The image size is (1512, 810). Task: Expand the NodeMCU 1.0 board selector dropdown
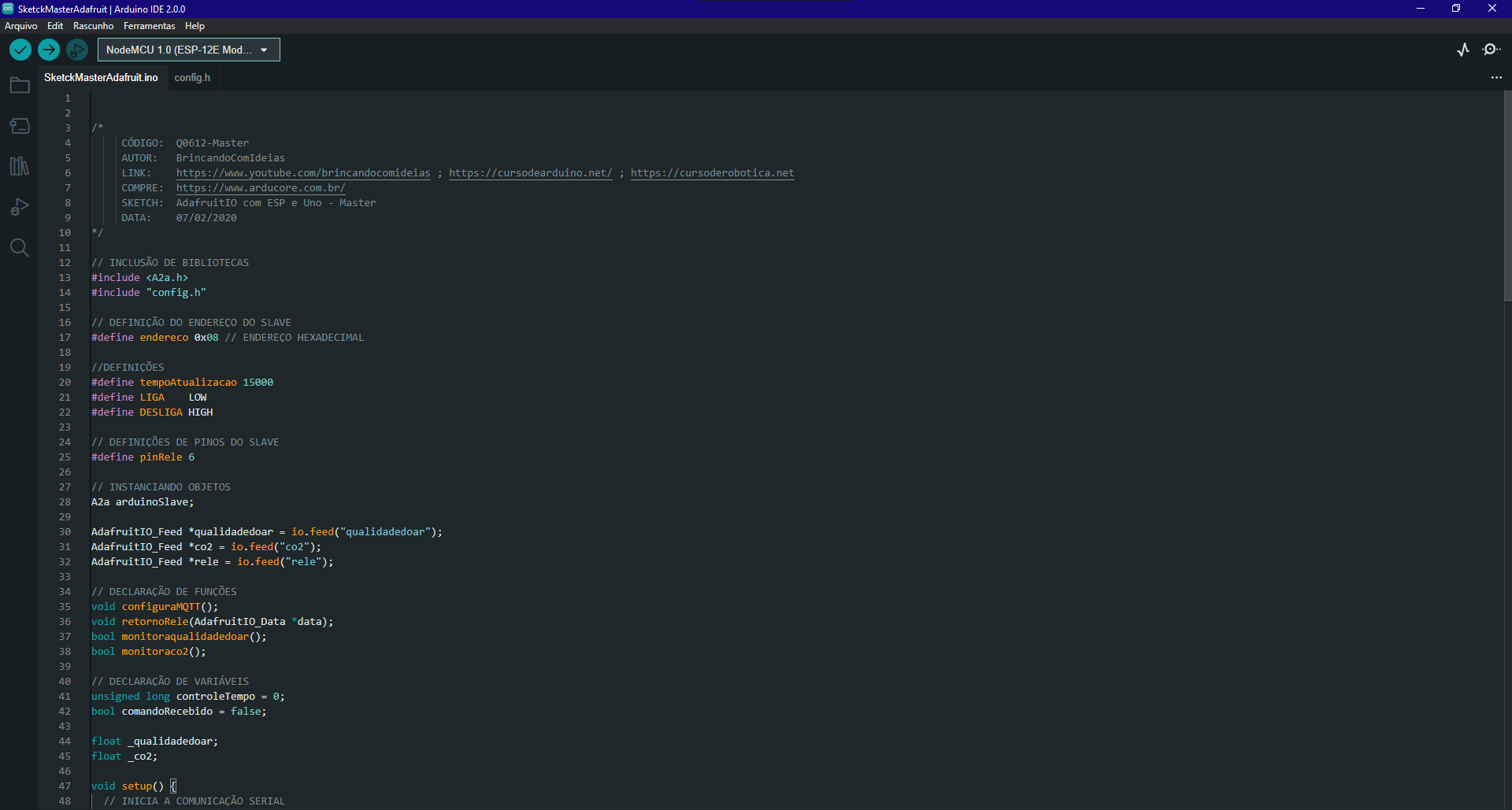click(189, 50)
